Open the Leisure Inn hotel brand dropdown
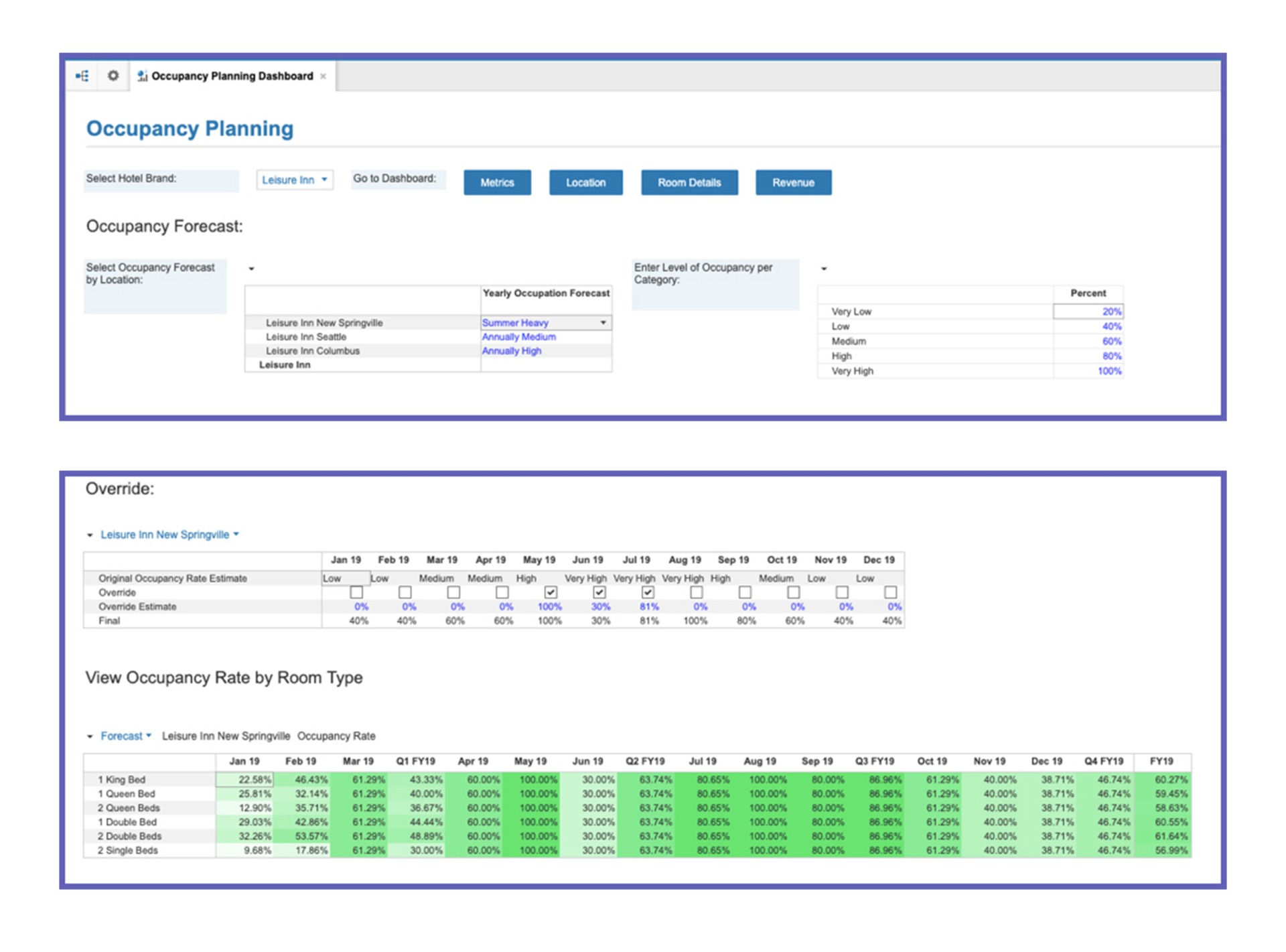The width and height of the screenshot is (1286, 952). 295,180
